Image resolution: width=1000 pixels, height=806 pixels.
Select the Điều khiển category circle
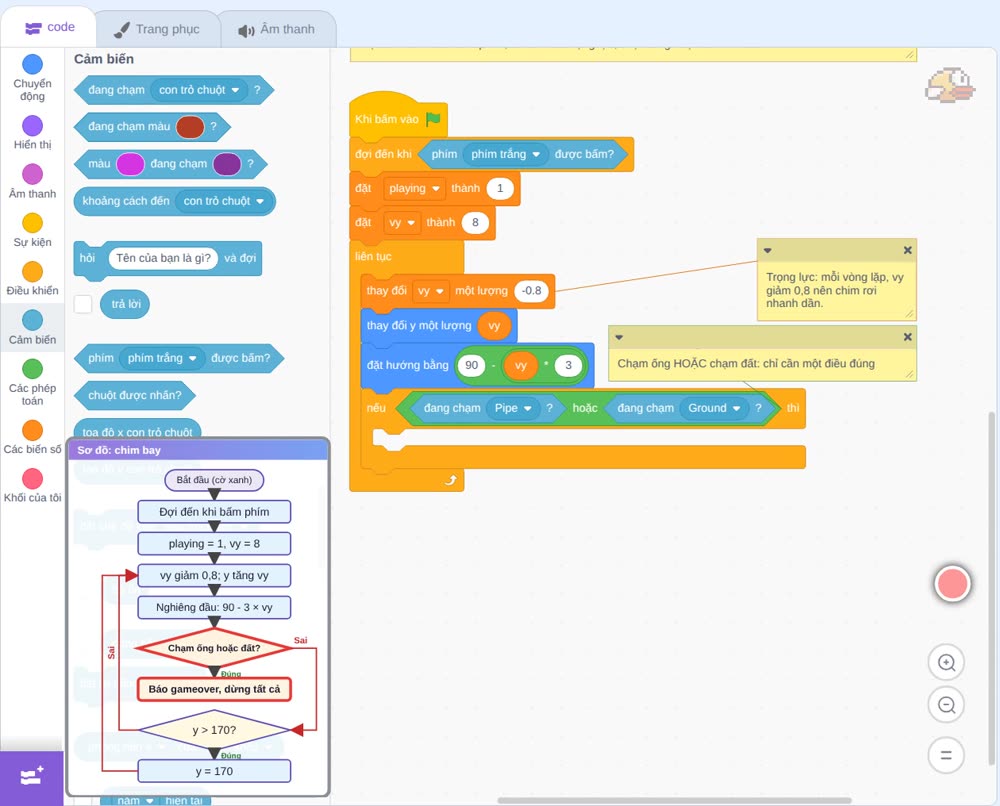coord(33,272)
